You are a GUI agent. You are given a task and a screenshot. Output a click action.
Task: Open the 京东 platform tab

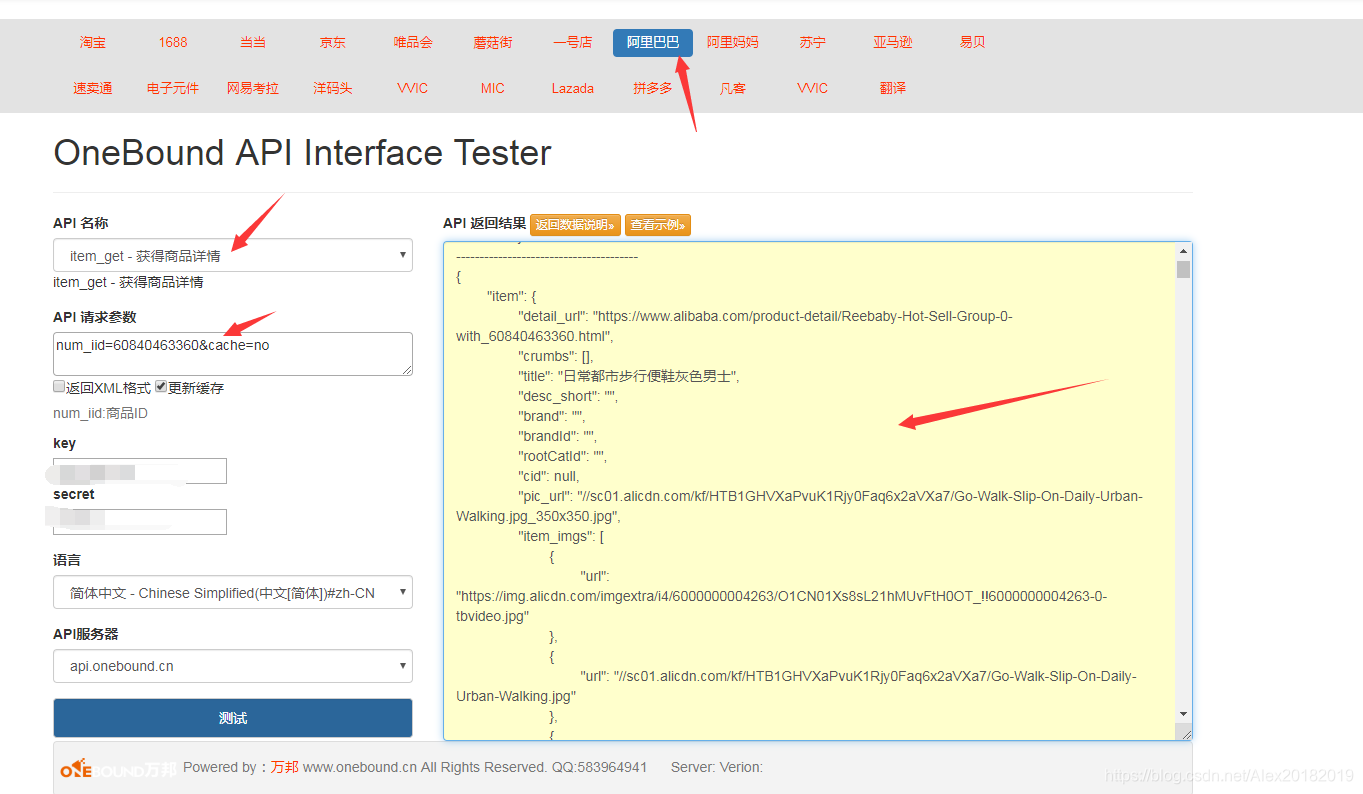click(333, 42)
